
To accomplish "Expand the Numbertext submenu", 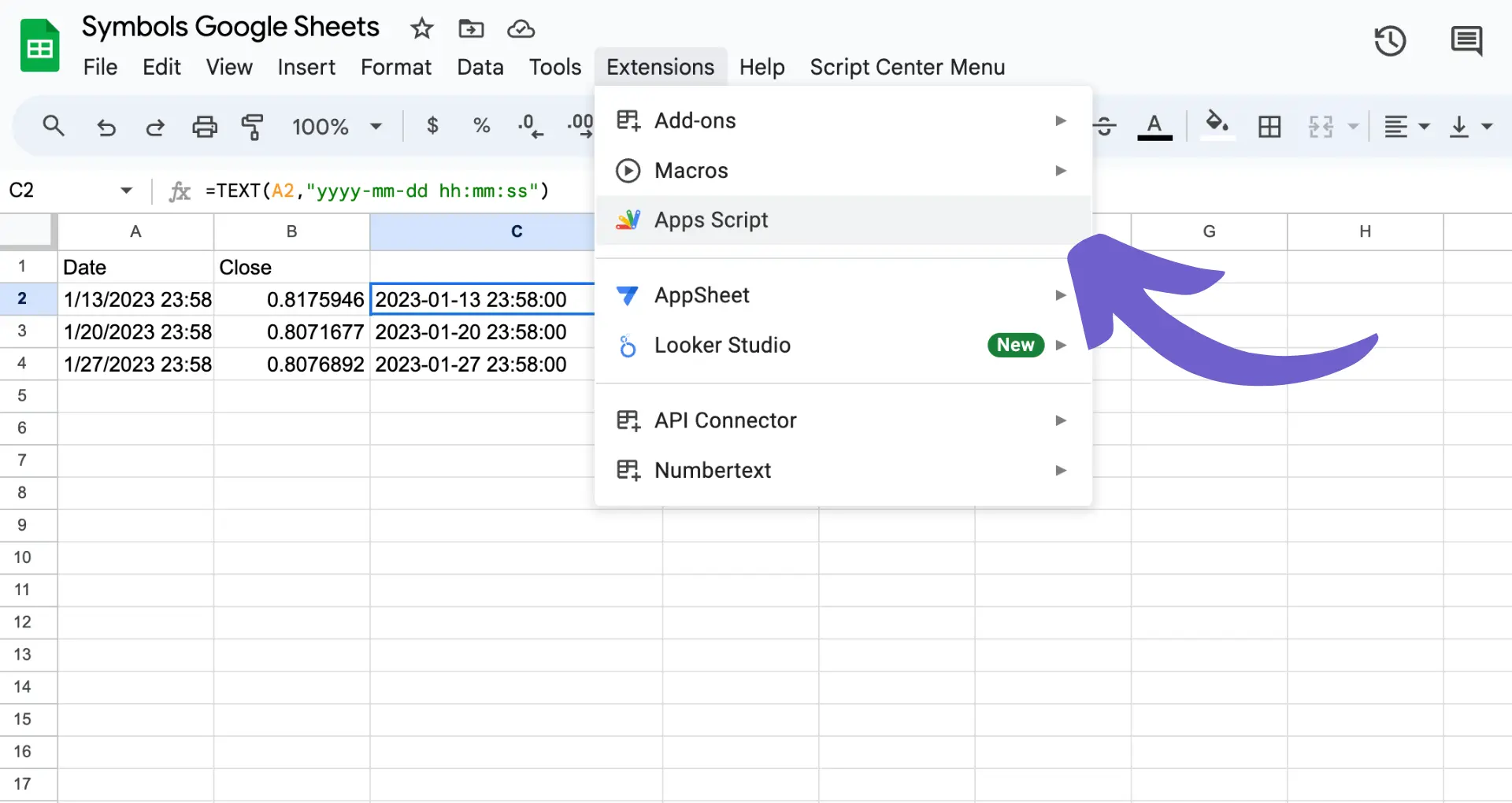I will point(843,470).
